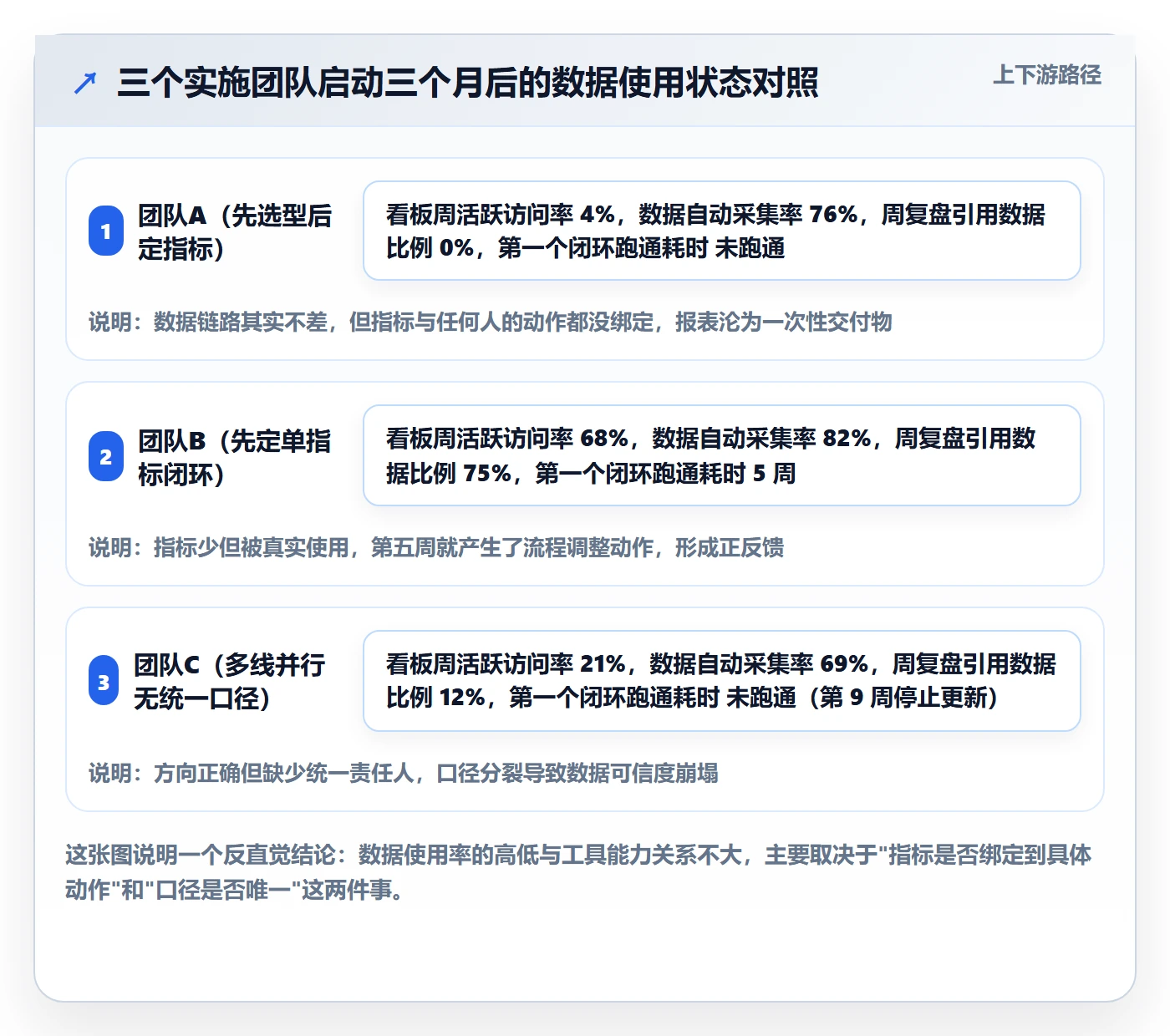Screen dimensions: 1170x1036
Task: Click the 上下游路径 label in the header
Action: [x=1047, y=75]
